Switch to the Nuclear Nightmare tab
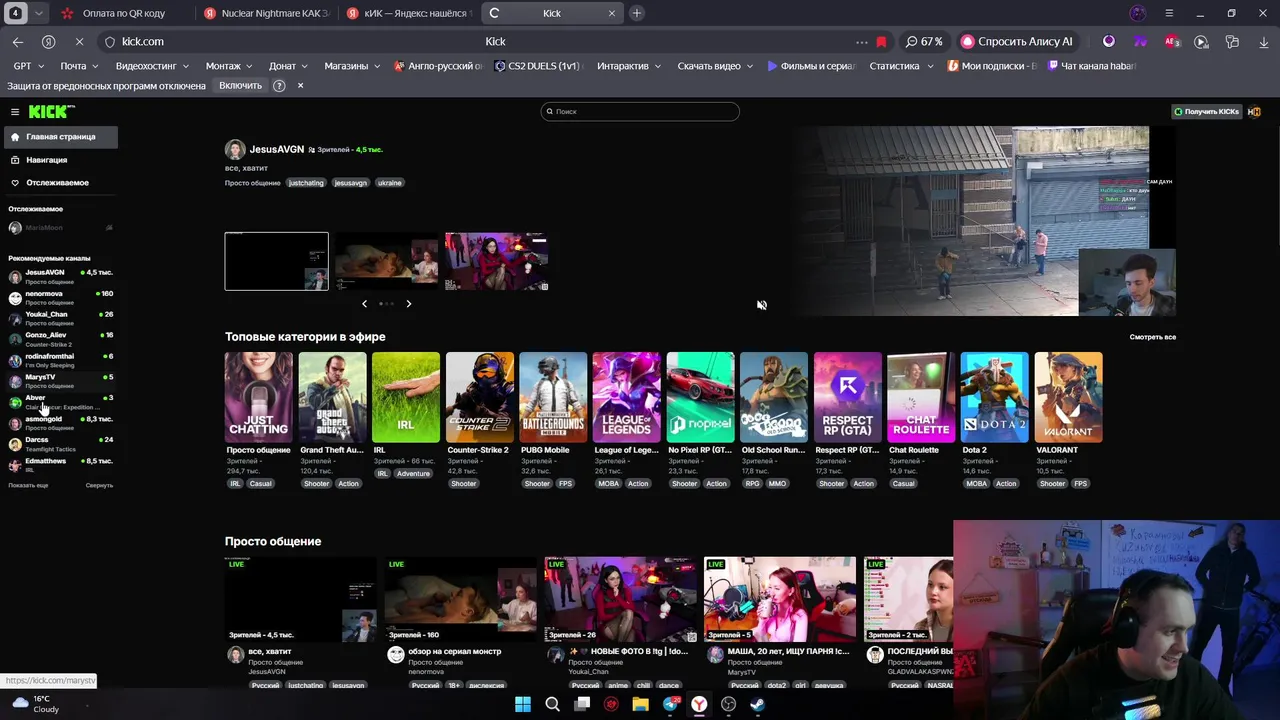1280x720 pixels. pyautogui.click(x=266, y=13)
